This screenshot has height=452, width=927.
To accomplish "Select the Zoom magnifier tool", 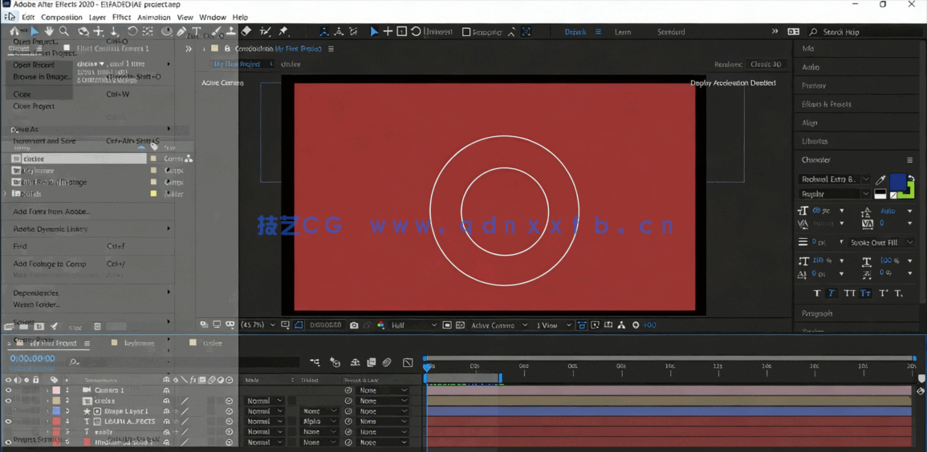I will coord(65,32).
